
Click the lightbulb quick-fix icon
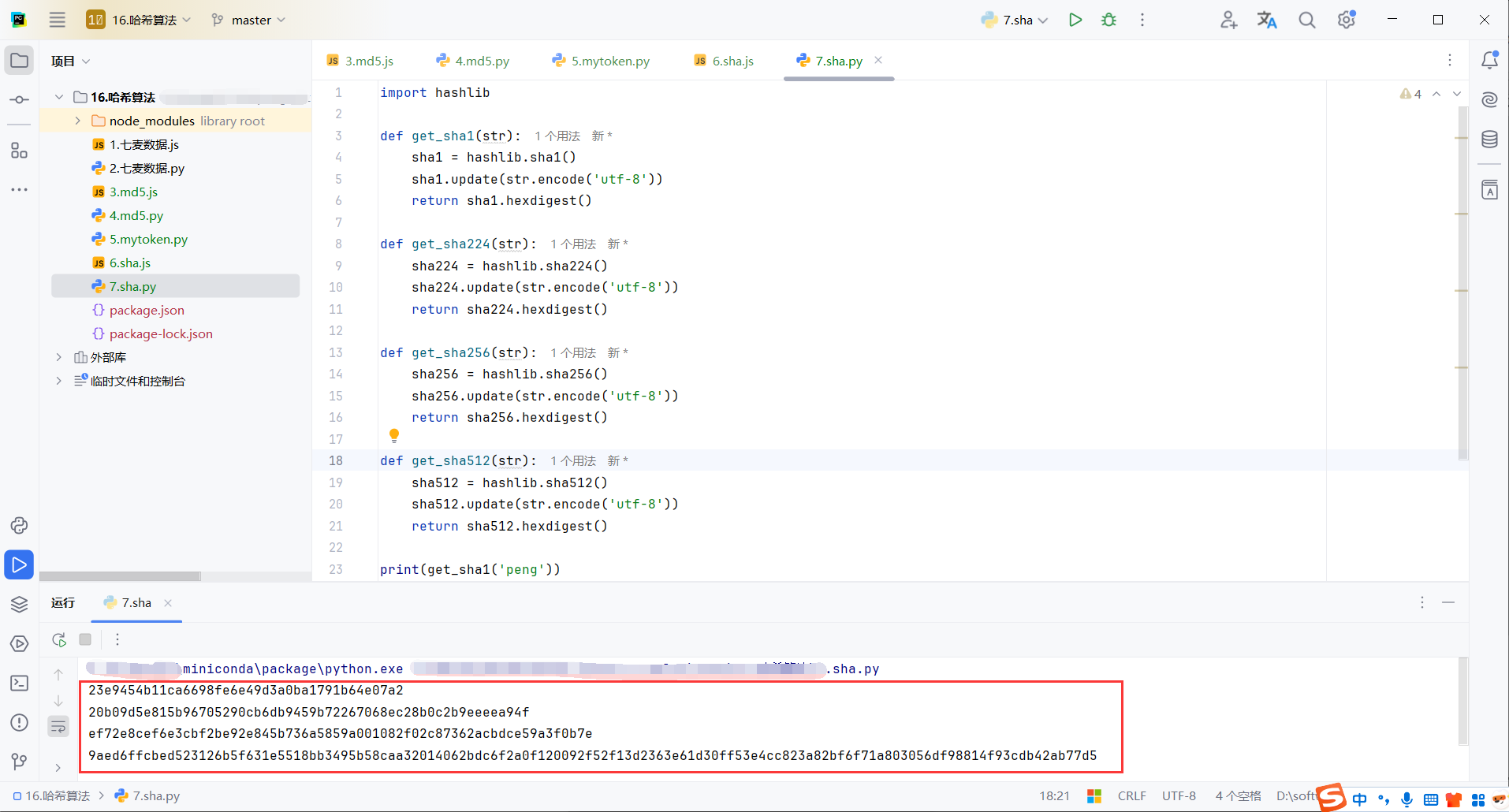[394, 435]
